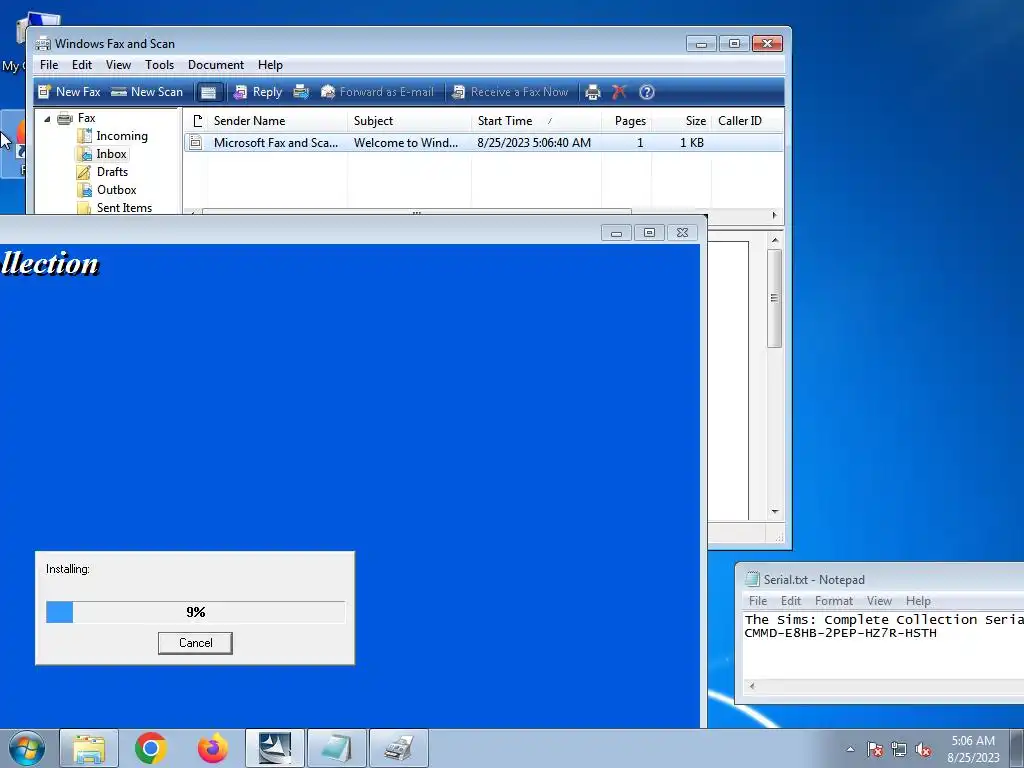
Task: Open the File menu in Fax and Scan
Action: [x=49, y=65]
